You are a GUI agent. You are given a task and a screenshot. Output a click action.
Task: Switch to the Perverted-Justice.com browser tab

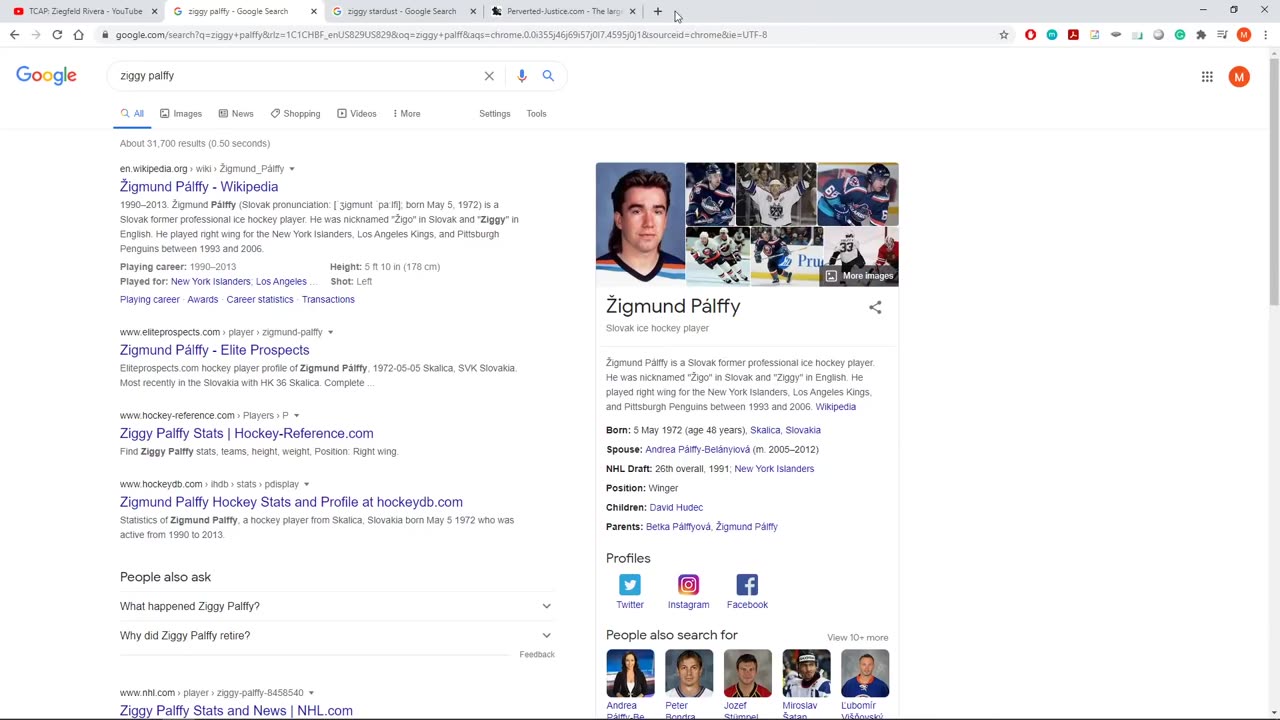point(563,11)
